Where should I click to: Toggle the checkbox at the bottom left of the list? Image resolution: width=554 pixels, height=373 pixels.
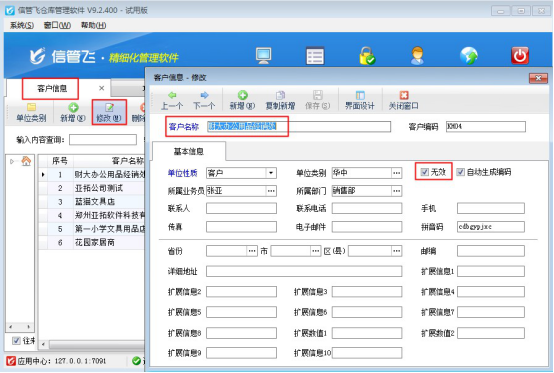point(16,341)
